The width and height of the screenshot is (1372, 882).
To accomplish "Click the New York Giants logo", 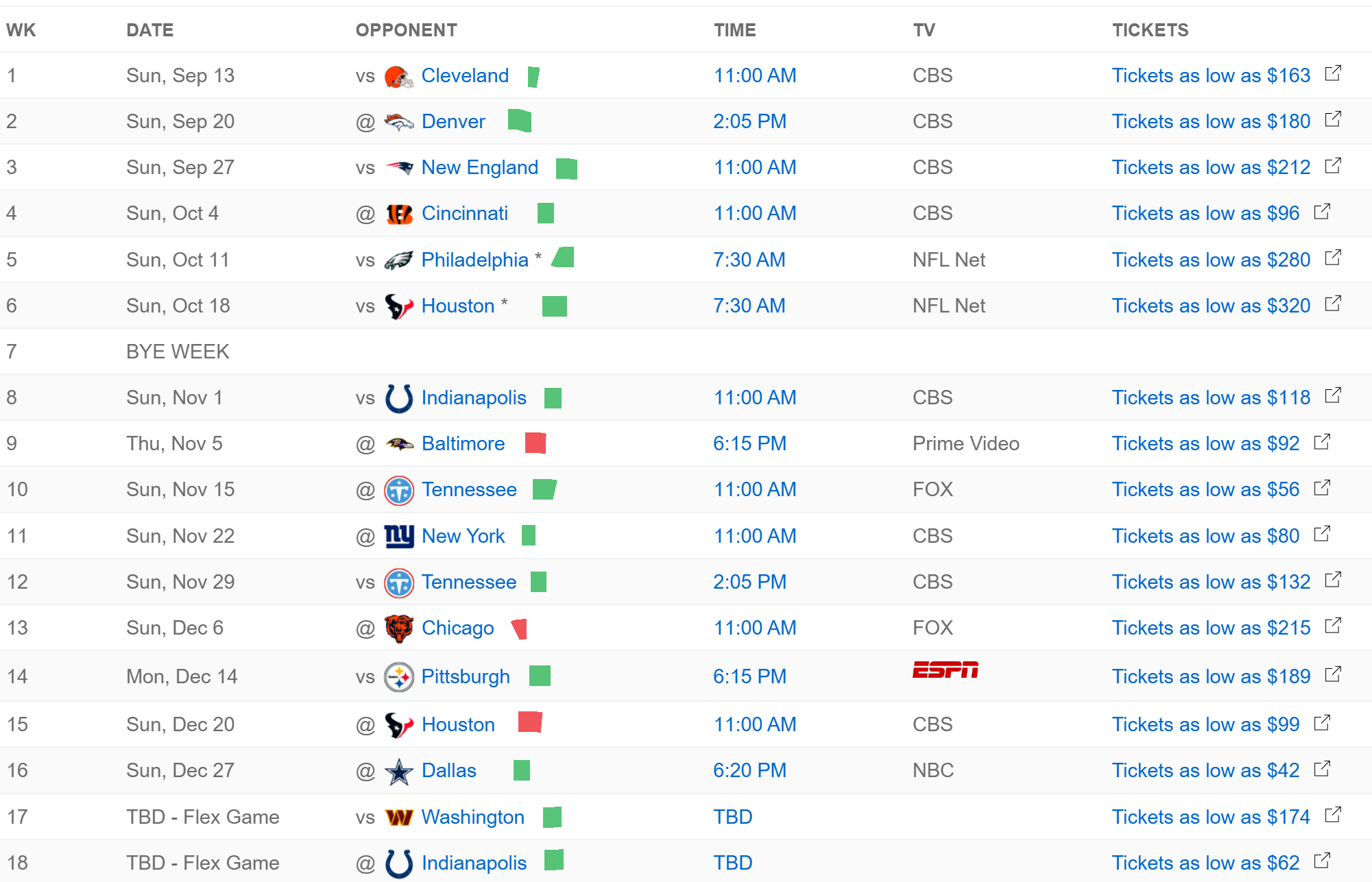I will 398,536.
